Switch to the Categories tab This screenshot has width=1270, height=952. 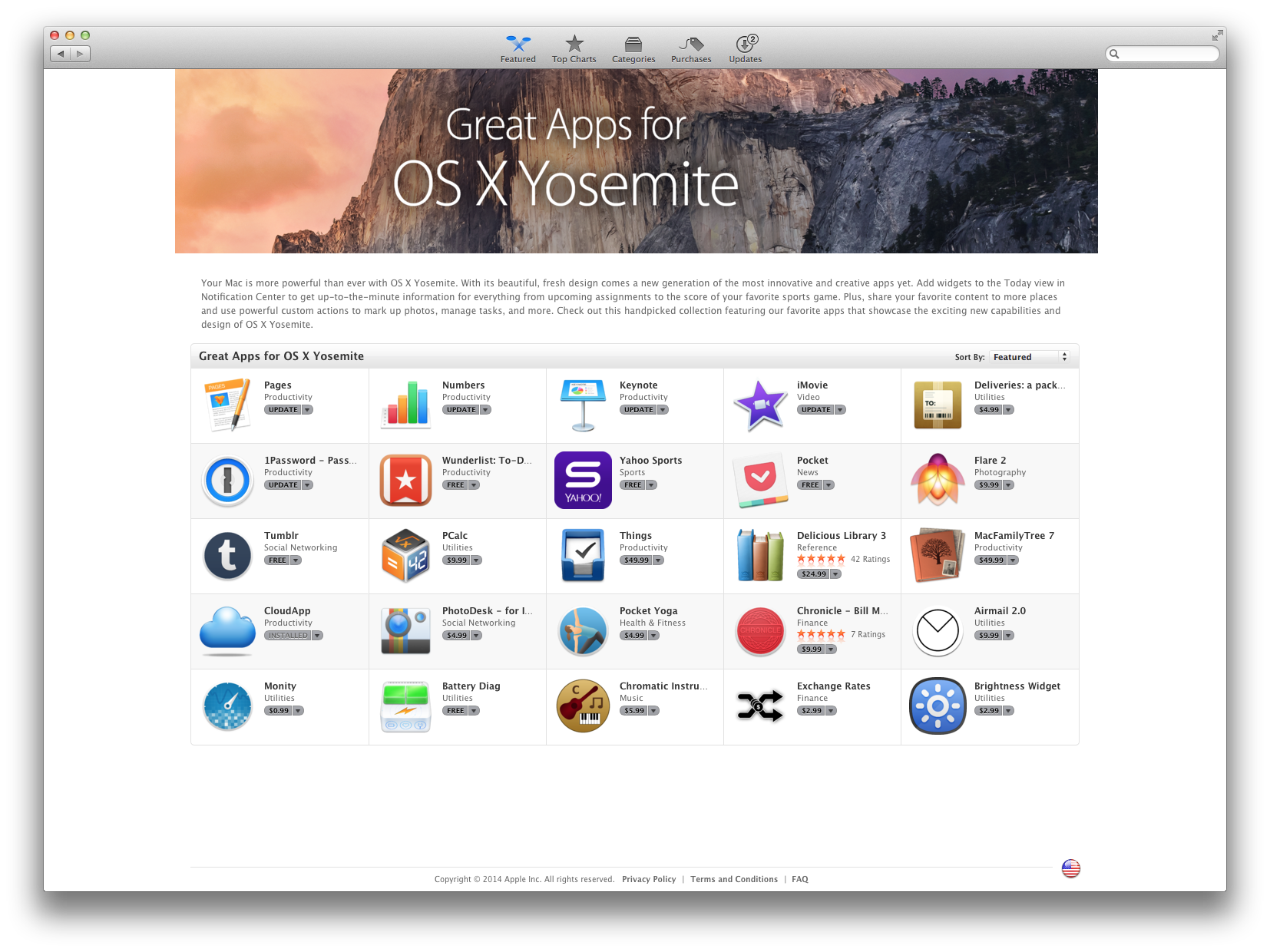coord(633,49)
